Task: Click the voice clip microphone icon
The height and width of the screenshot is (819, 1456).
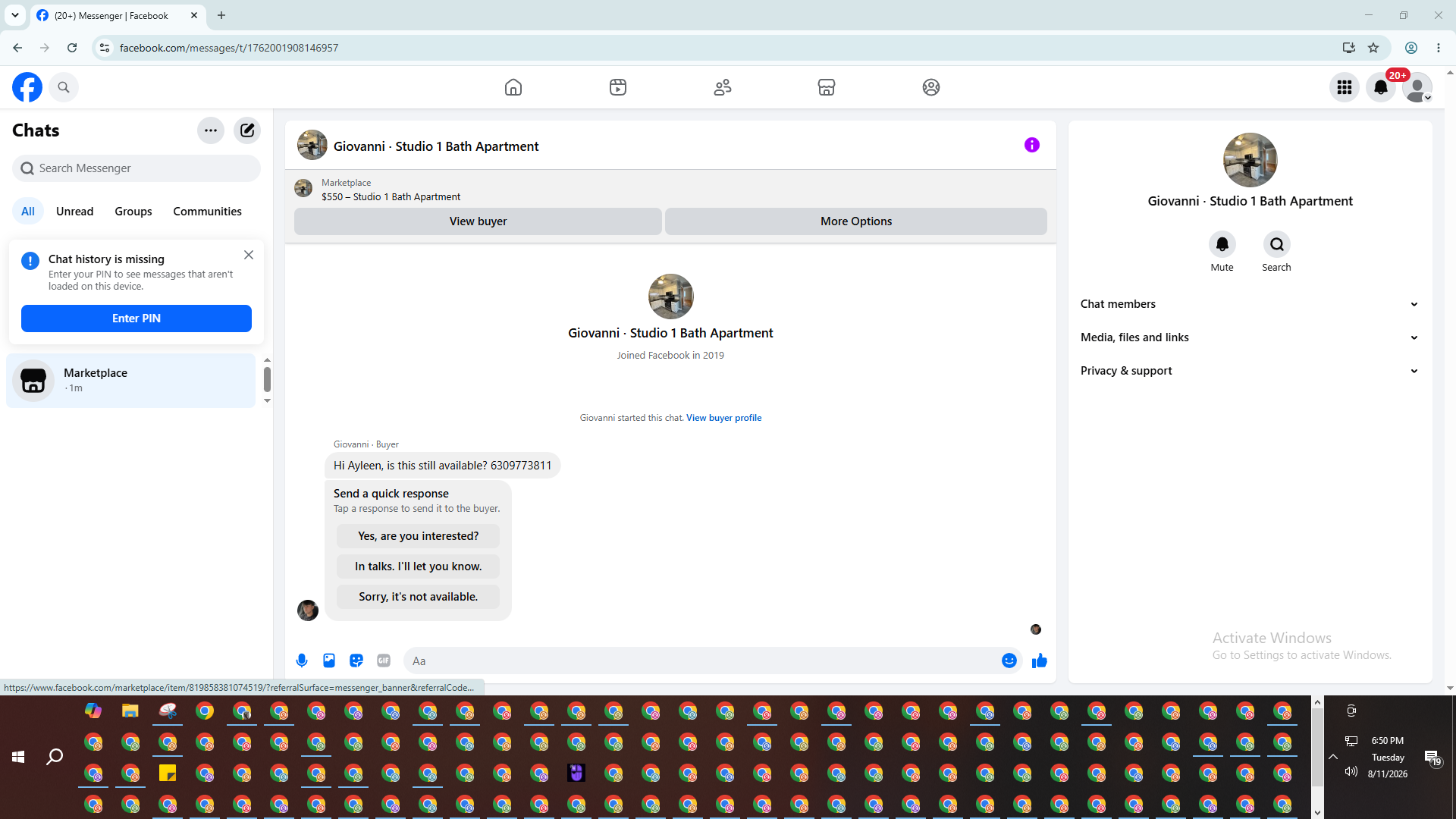Action: click(x=302, y=661)
